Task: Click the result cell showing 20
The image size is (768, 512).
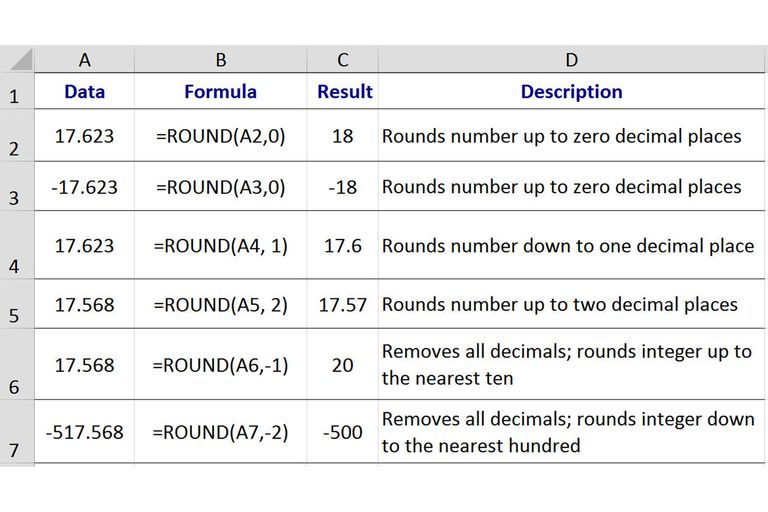Action: point(342,365)
